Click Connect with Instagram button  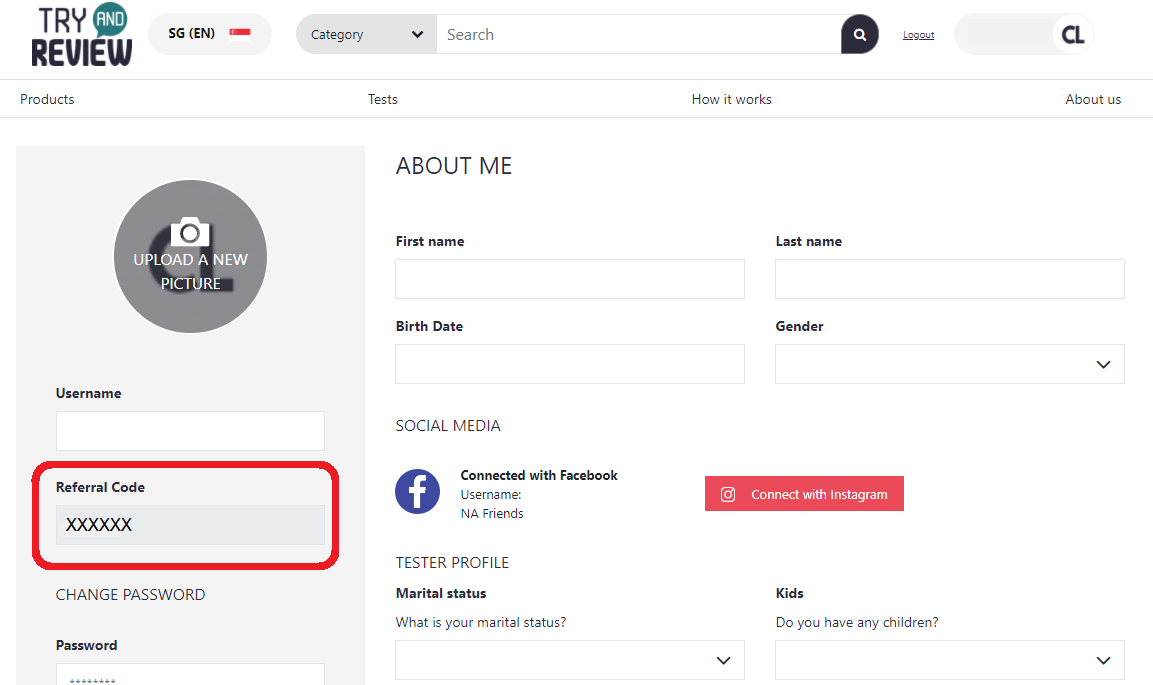(x=804, y=494)
